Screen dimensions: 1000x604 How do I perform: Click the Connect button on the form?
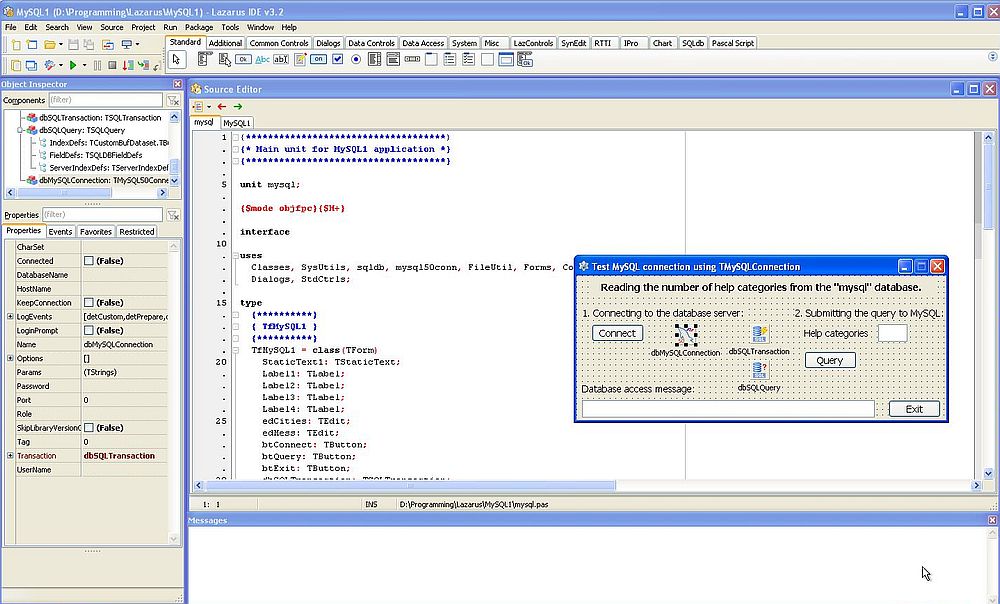[617, 333]
